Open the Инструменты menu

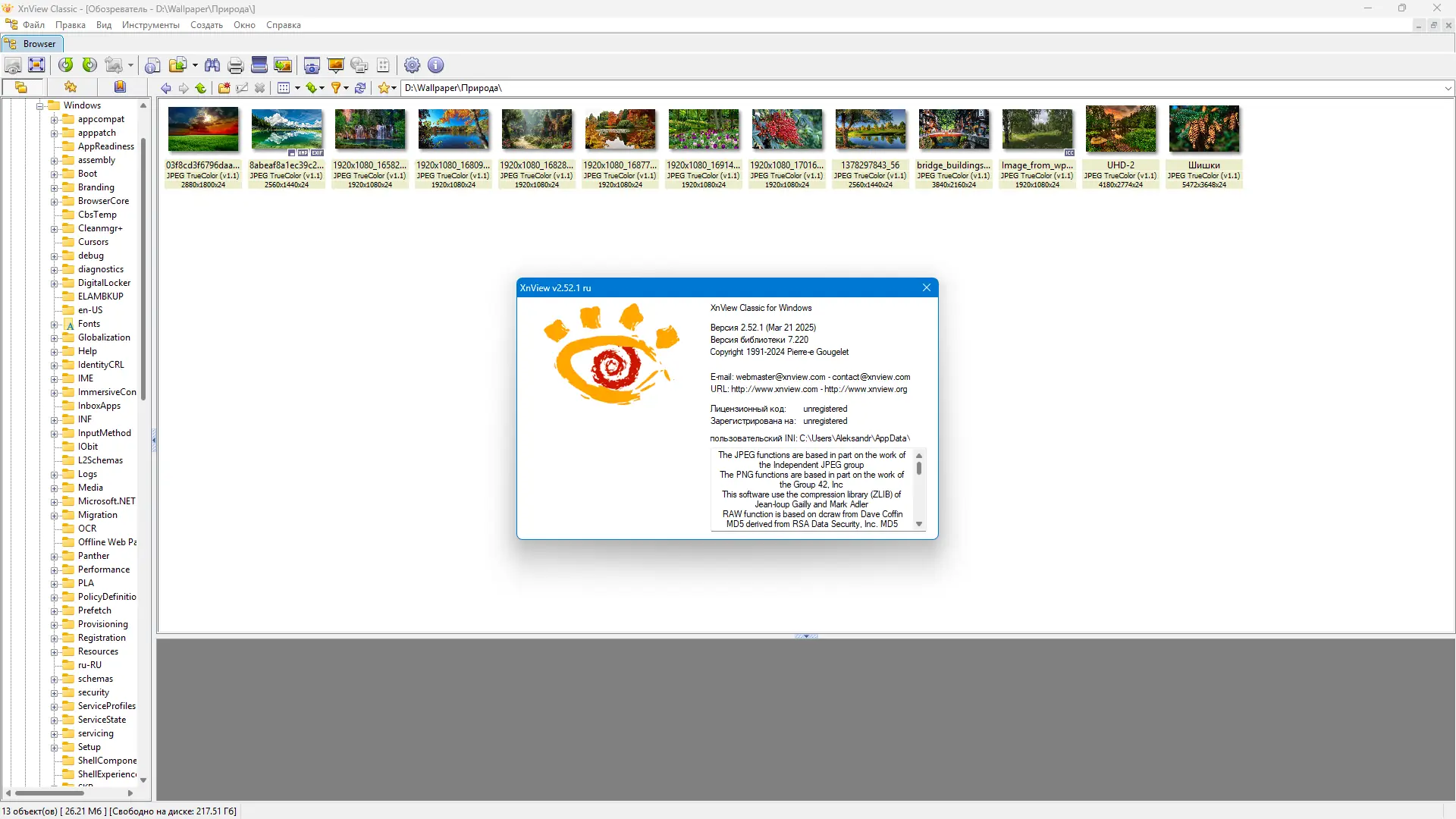point(150,25)
